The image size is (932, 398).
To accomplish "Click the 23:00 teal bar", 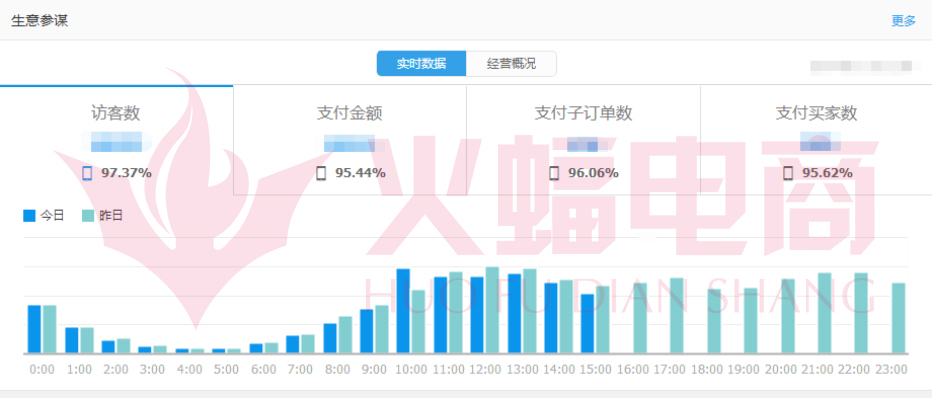I will pos(899,318).
